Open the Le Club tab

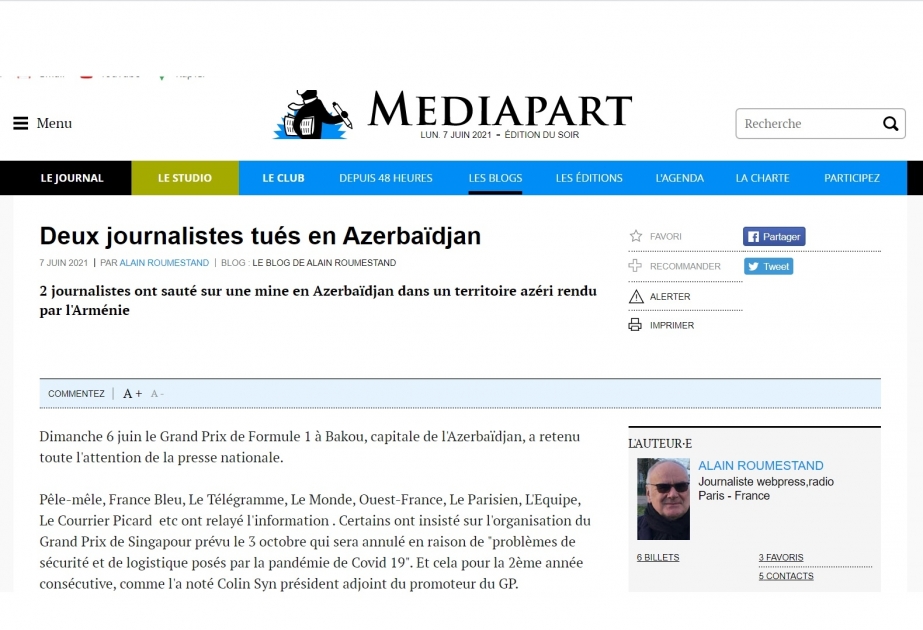click(x=283, y=178)
